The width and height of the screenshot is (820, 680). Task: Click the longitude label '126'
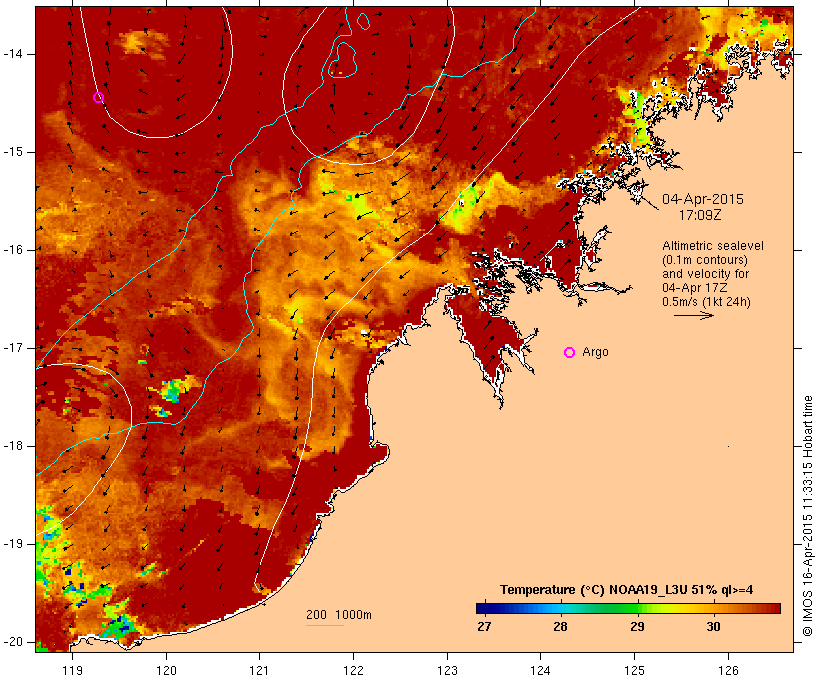[728, 670]
